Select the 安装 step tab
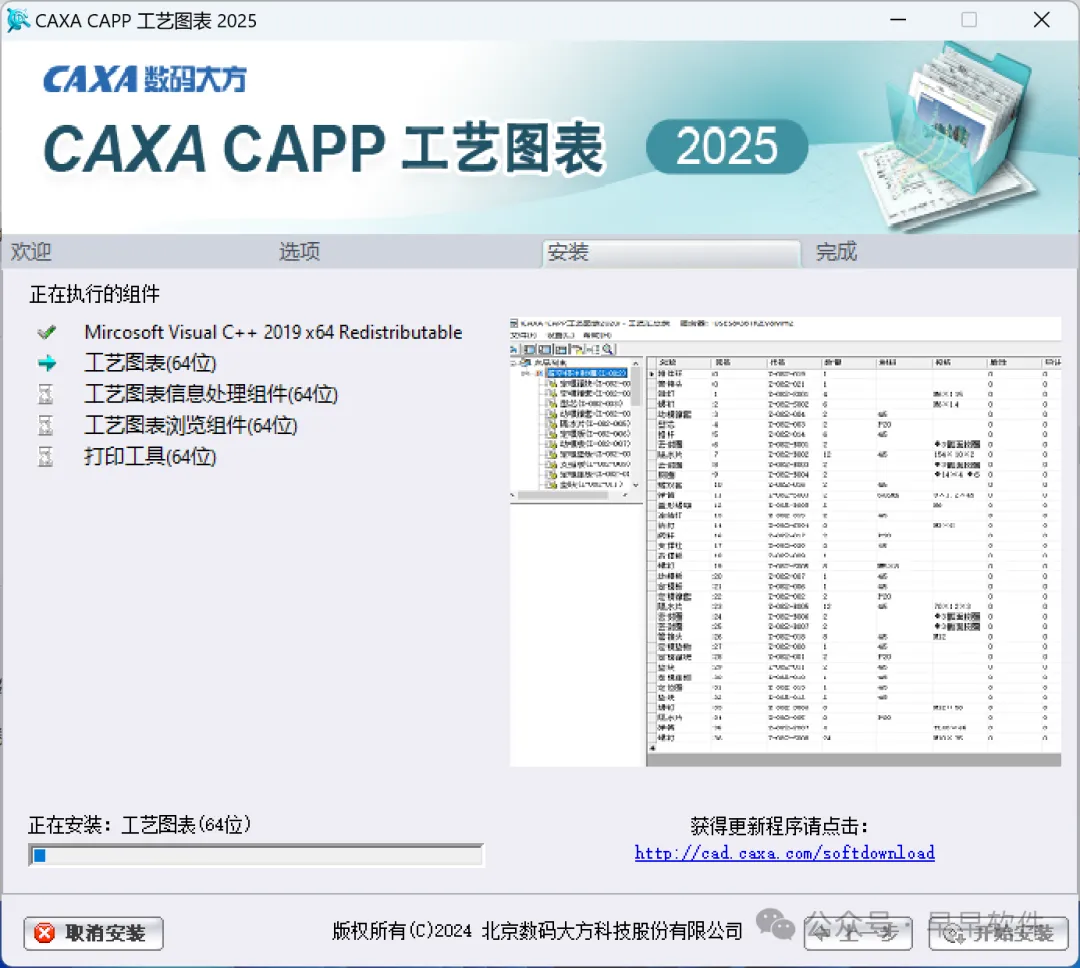Viewport: 1080px width, 968px height. pos(671,252)
